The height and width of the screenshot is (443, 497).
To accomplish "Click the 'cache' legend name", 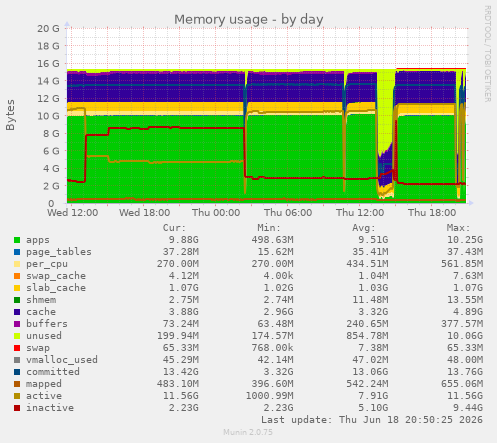I will tap(41, 312).
